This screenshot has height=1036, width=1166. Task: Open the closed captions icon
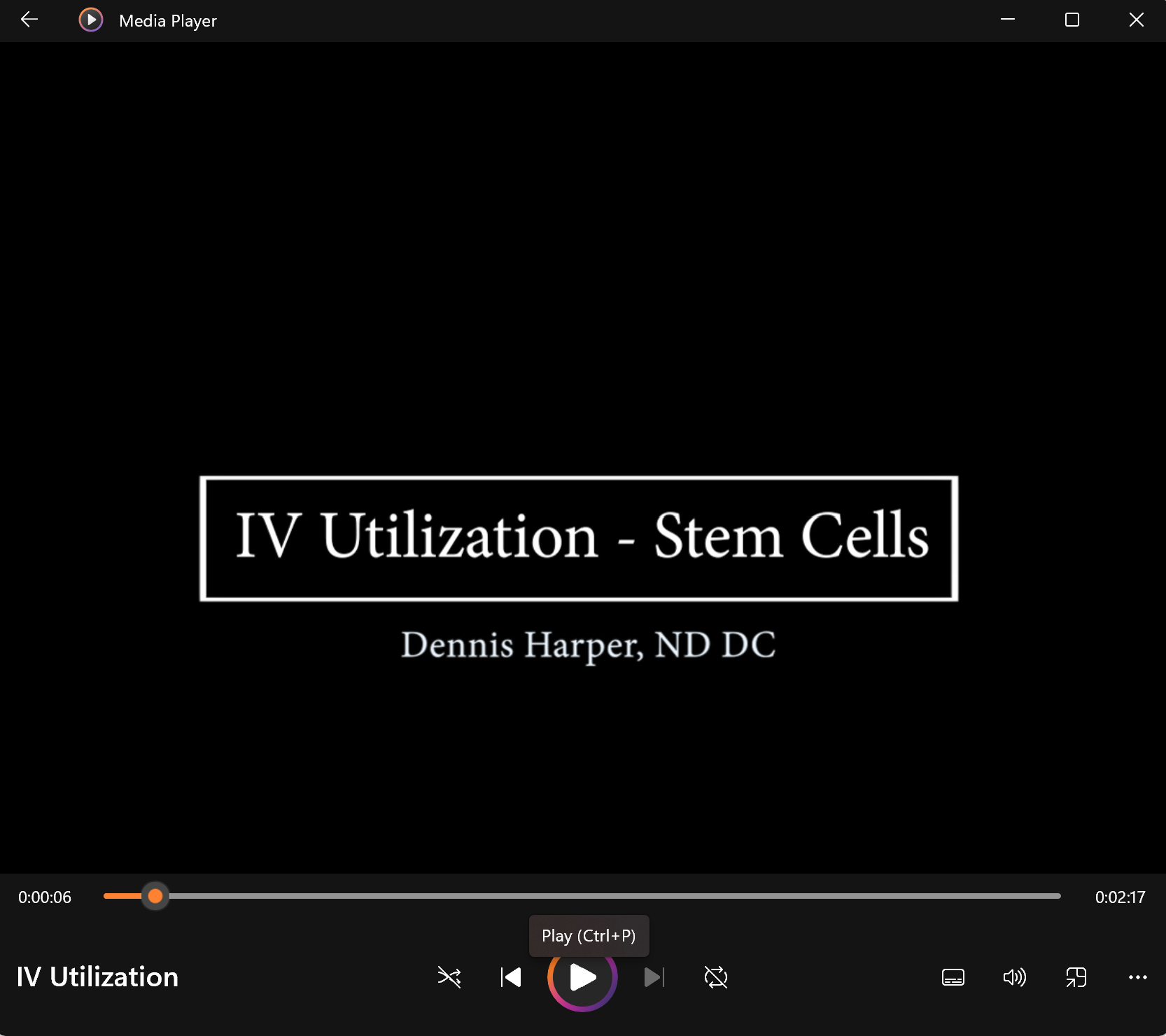click(x=953, y=977)
